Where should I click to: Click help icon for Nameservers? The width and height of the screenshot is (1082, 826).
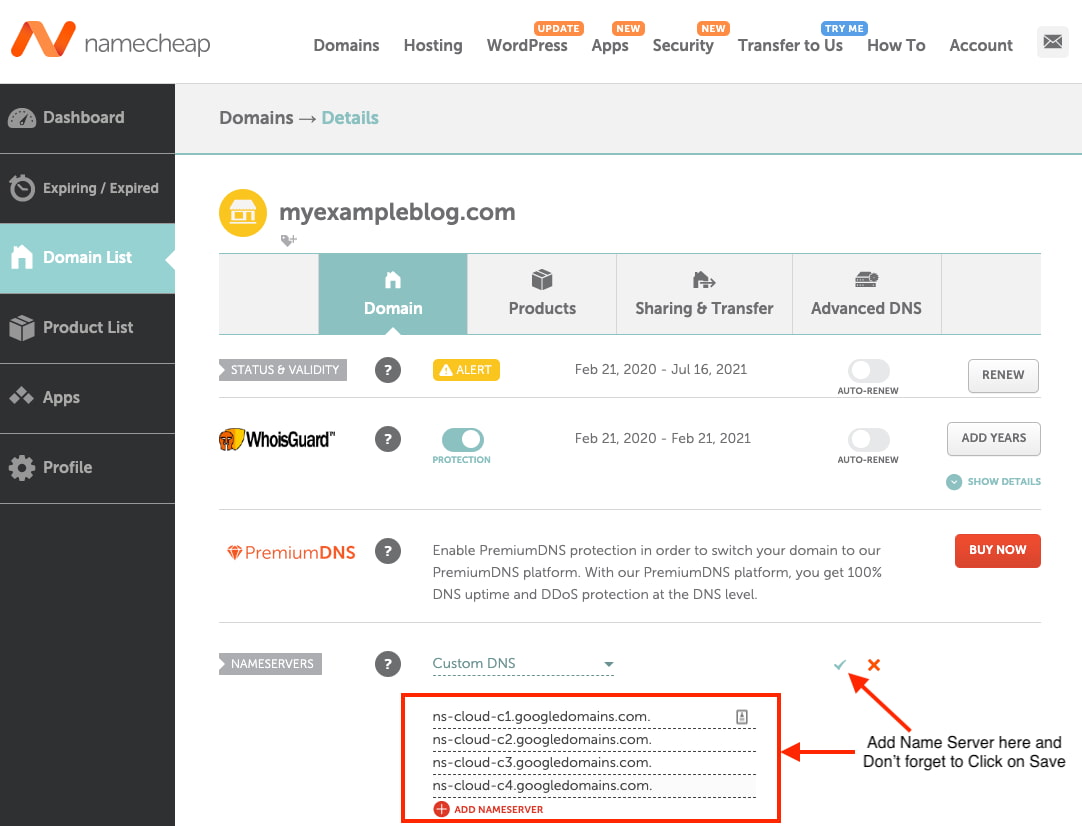pos(388,664)
